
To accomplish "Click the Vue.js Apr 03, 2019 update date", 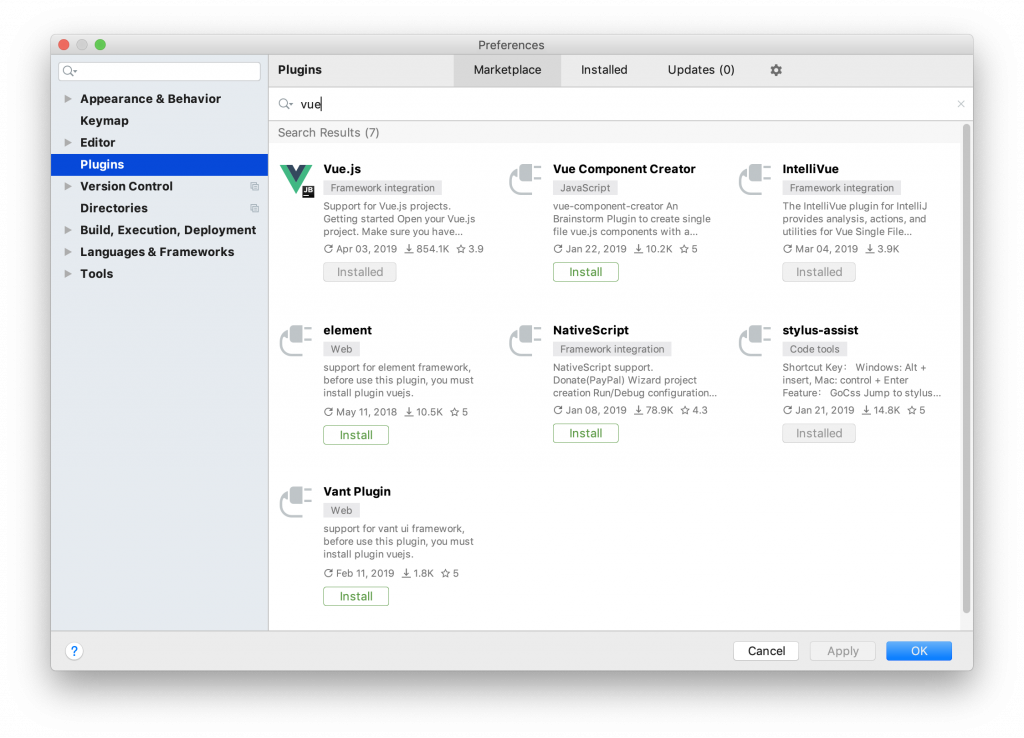I will [x=360, y=249].
